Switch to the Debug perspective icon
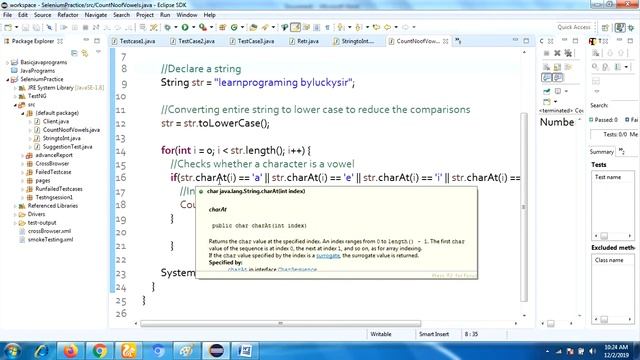Image resolution: width=640 pixels, height=360 pixels. pyautogui.click(x=631, y=27)
